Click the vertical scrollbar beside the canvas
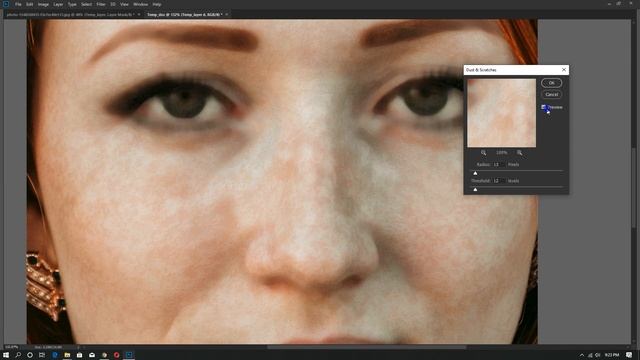The height and width of the screenshot is (360, 640). click(633, 188)
